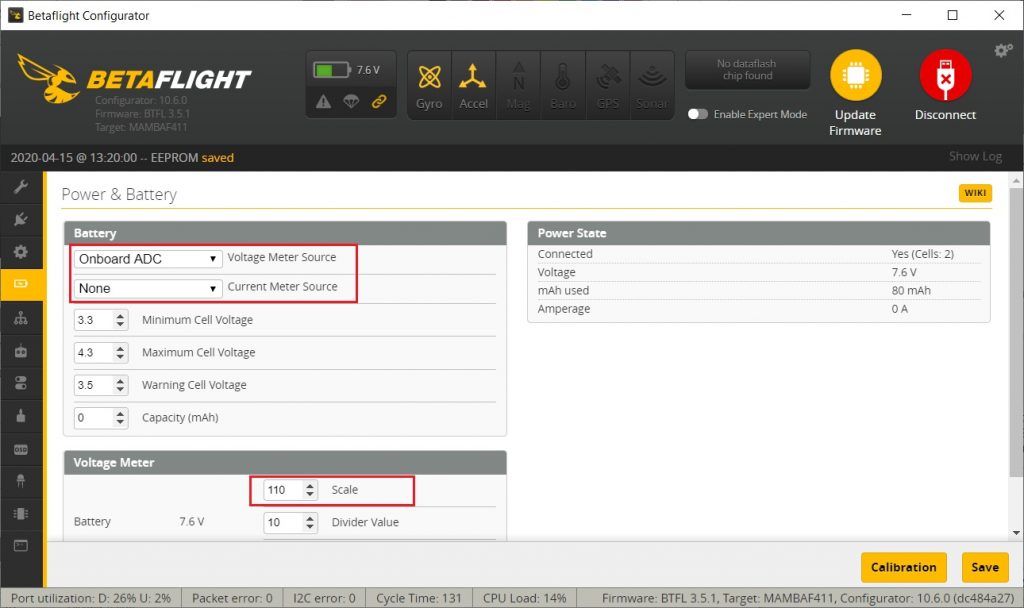Toggle Enable Expert Mode switch
The image size is (1024, 608).
[697, 114]
